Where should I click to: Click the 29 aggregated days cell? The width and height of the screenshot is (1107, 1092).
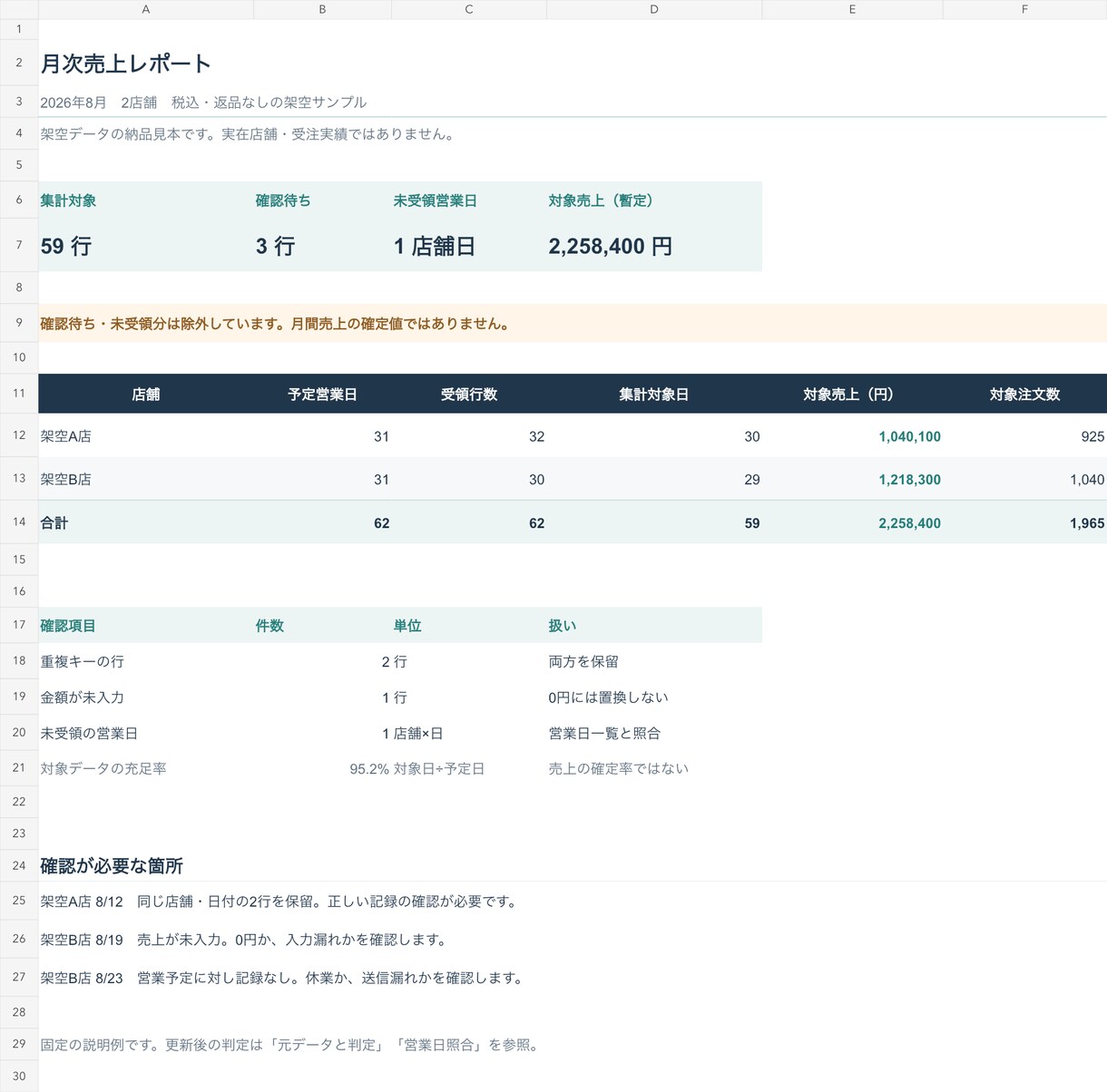tap(654, 480)
